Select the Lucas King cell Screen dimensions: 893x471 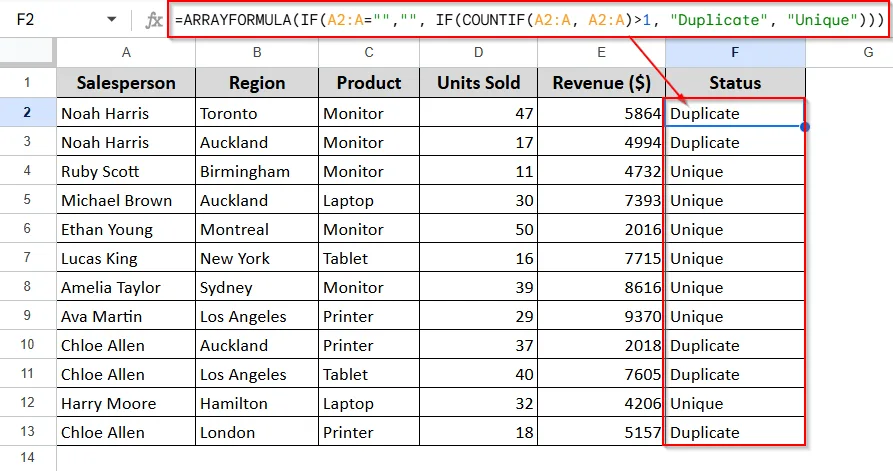click(x=126, y=258)
